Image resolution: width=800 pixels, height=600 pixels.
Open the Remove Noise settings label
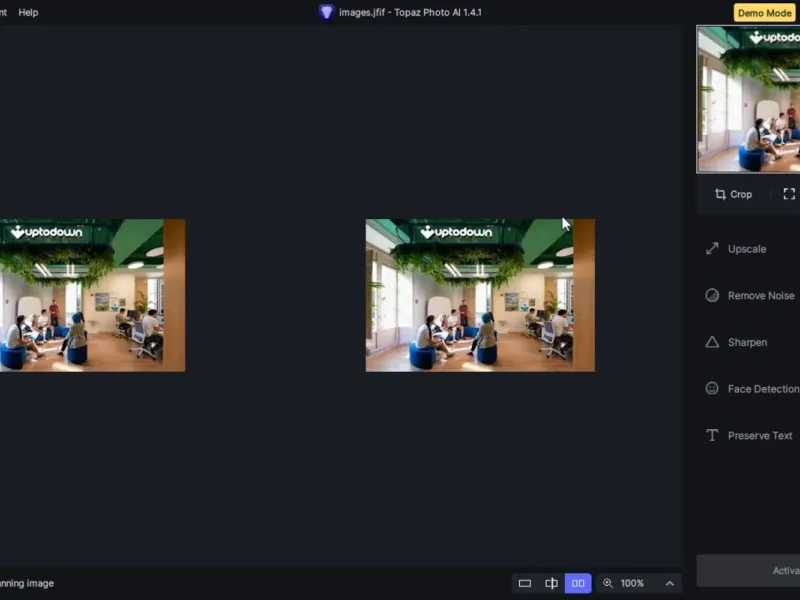tap(761, 296)
